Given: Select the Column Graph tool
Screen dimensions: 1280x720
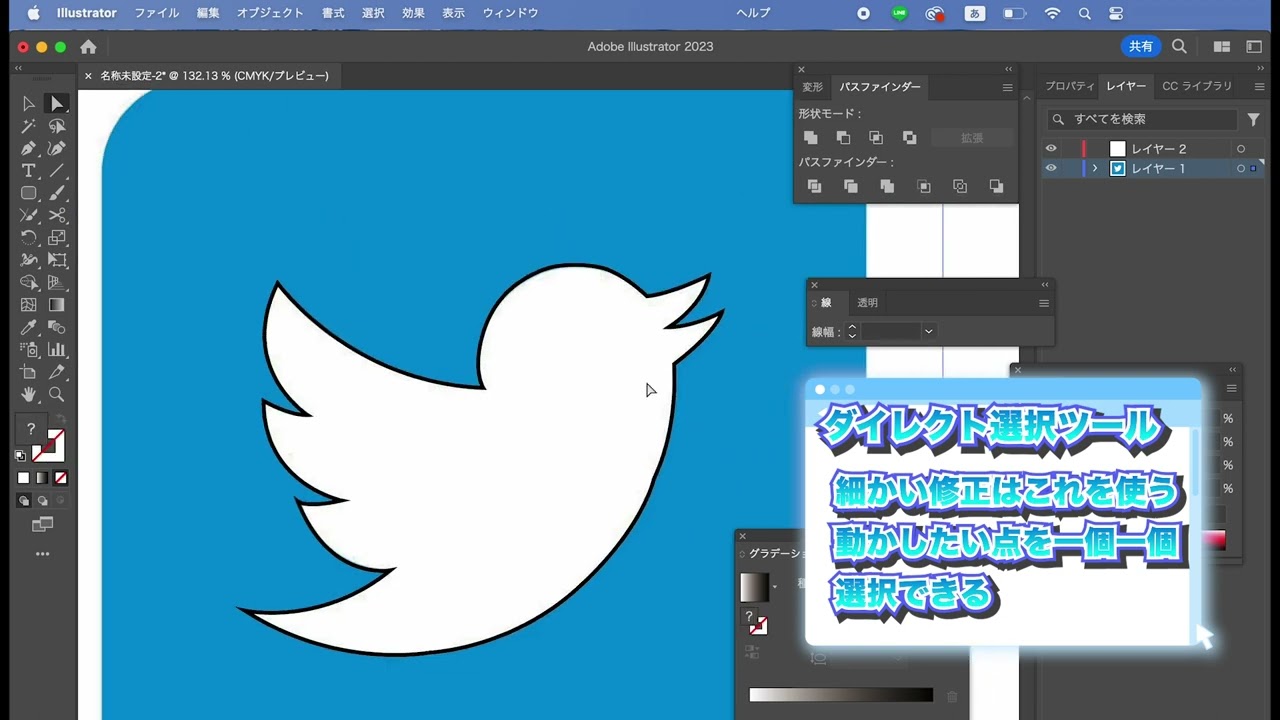Looking at the screenshot, I should [x=57, y=350].
